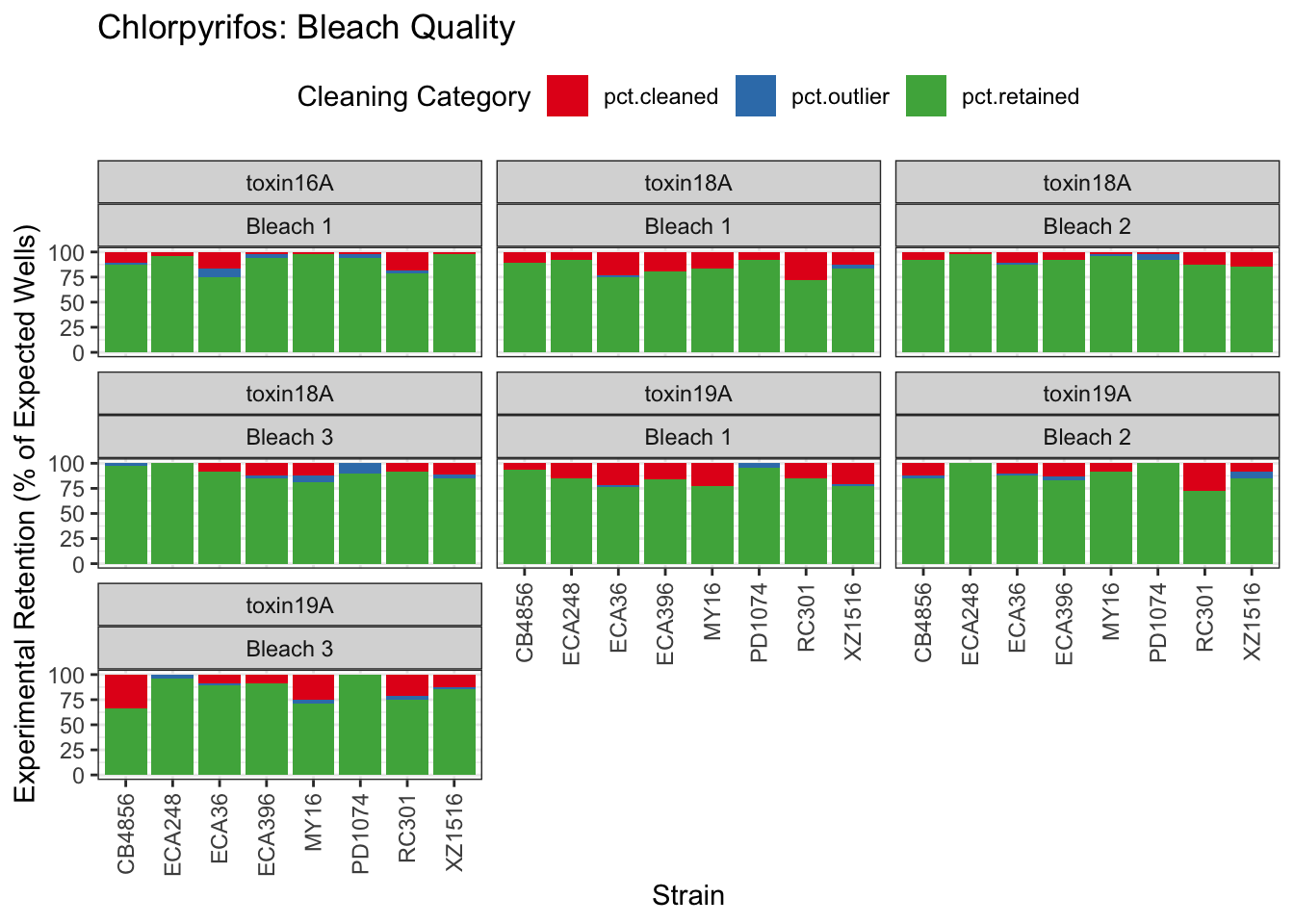Click the Strain x-axis title
Screen dimensions: 1294x924
(687, 895)
